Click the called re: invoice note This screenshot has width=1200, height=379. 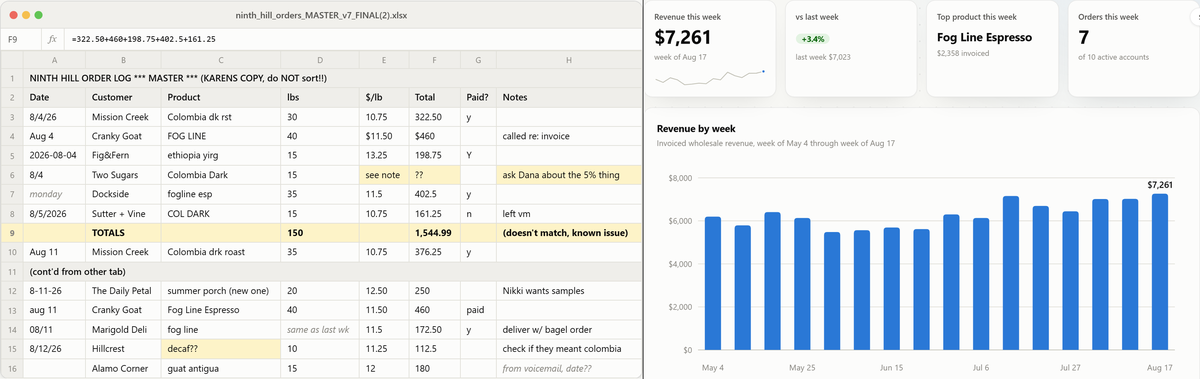click(568, 136)
